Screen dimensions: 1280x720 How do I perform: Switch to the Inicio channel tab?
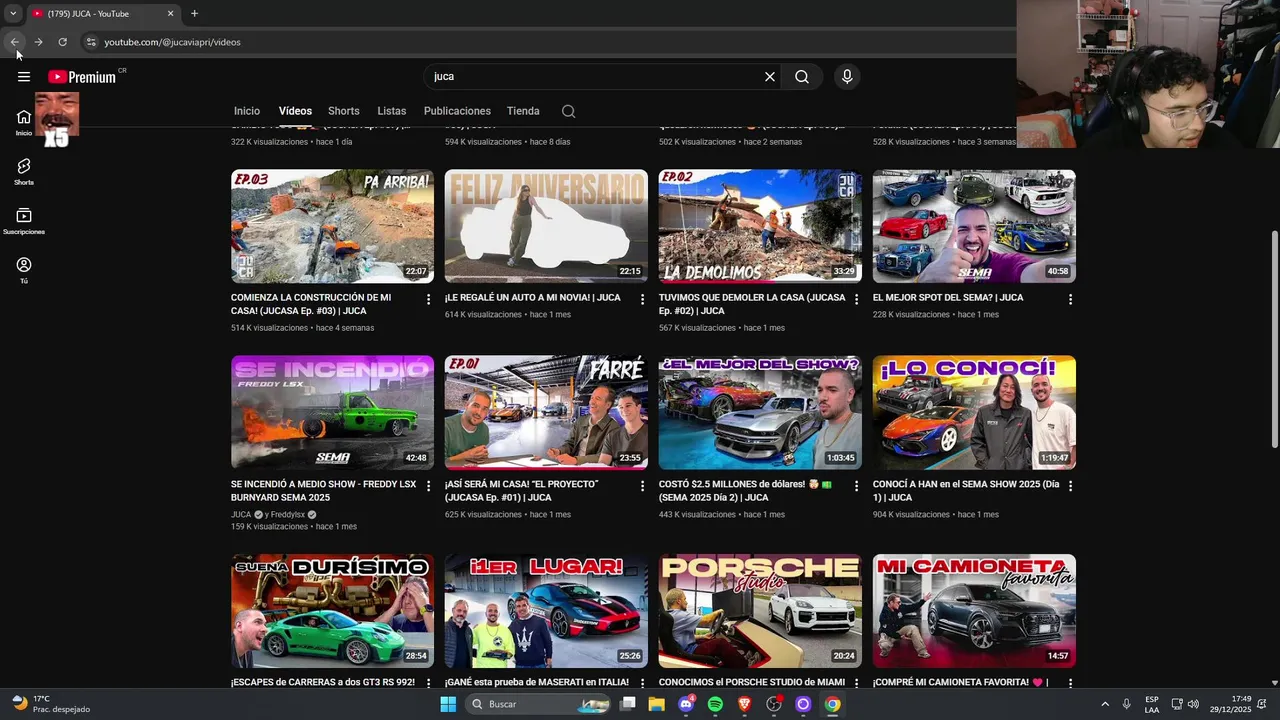pos(247,111)
